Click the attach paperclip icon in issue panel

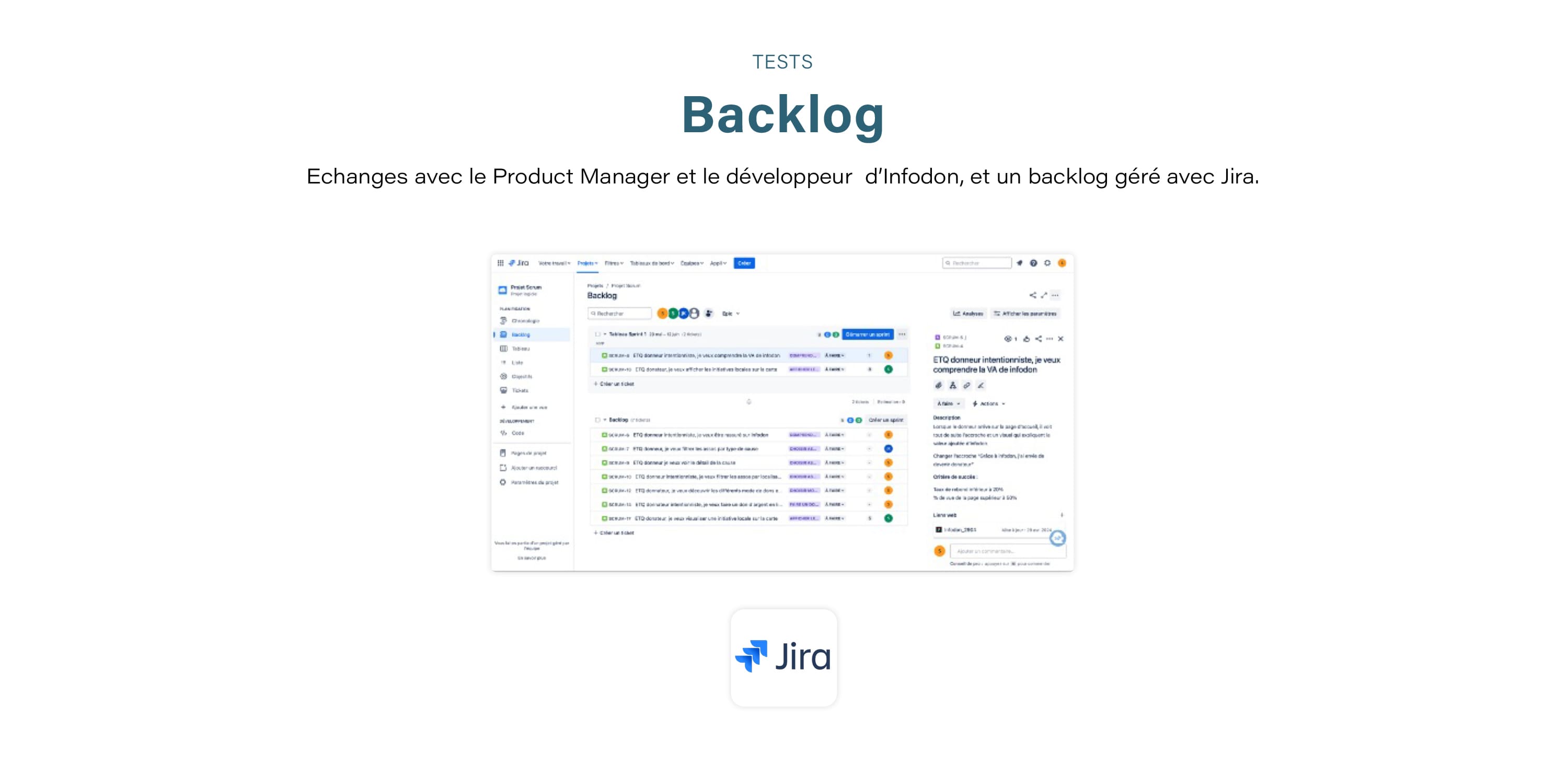coord(939,385)
